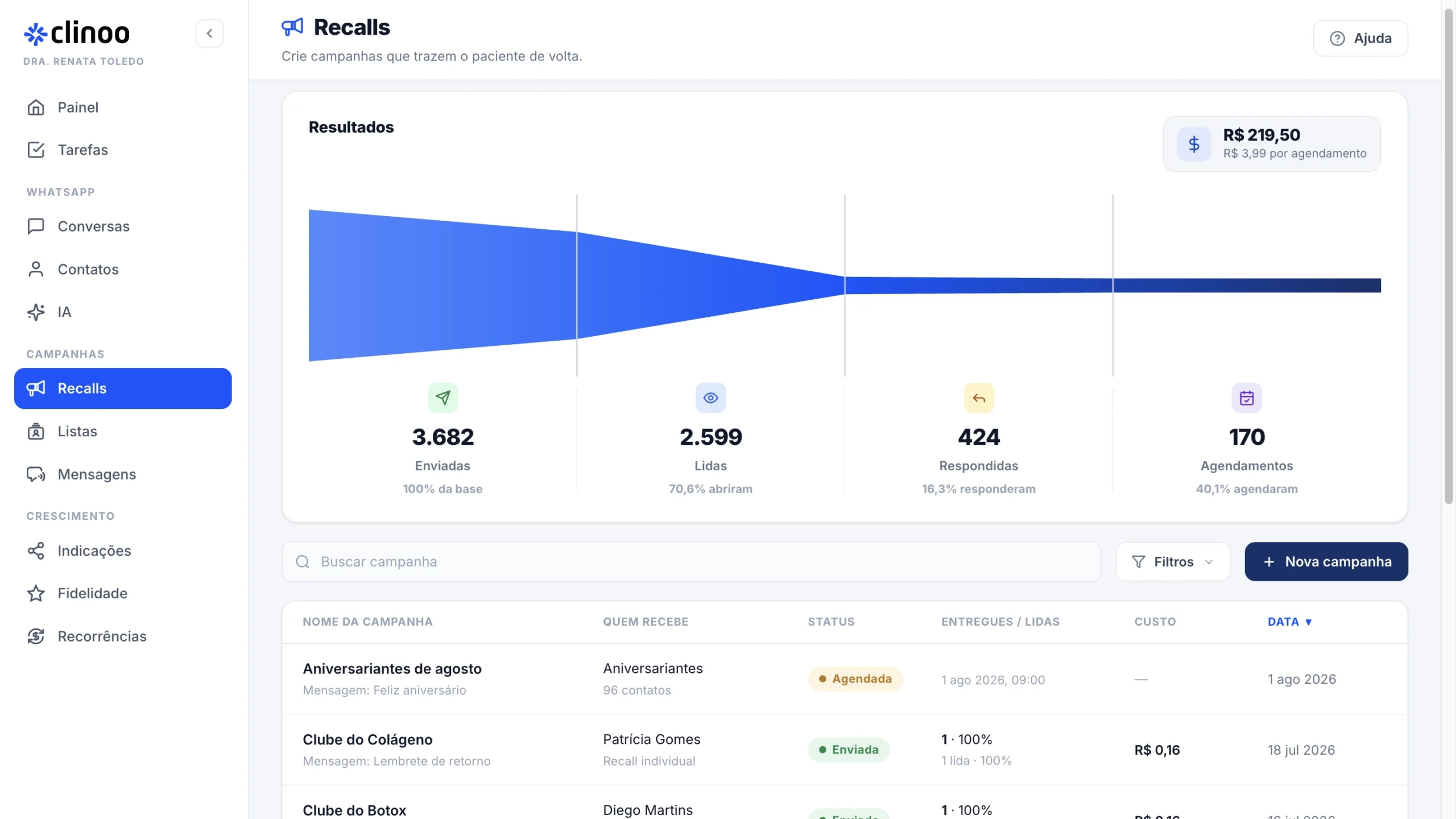Click the Lidas eye icon
This screenshot has width=1456, height=819.
(x=710, y=398)
